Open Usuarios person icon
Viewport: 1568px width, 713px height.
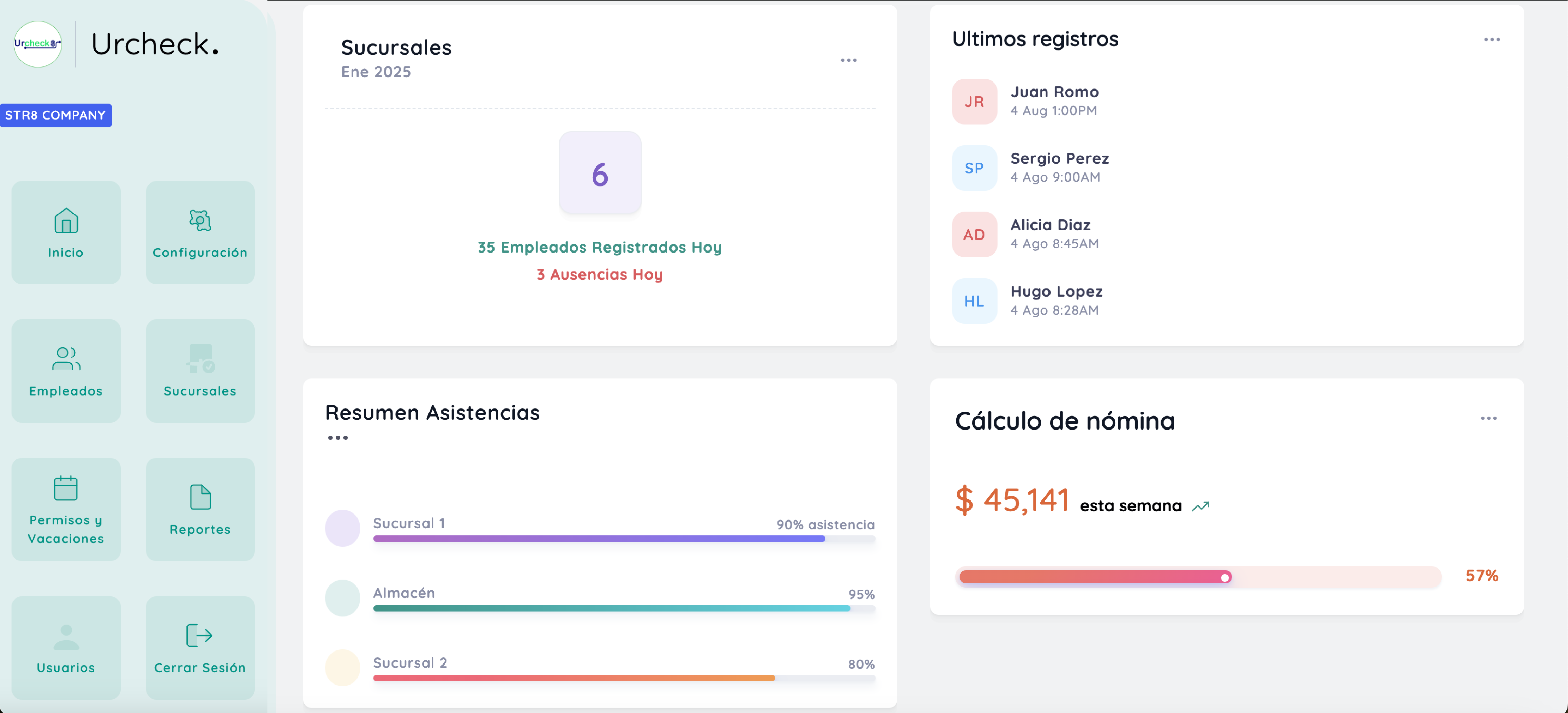pyautogui.click(x=66, y=636)
